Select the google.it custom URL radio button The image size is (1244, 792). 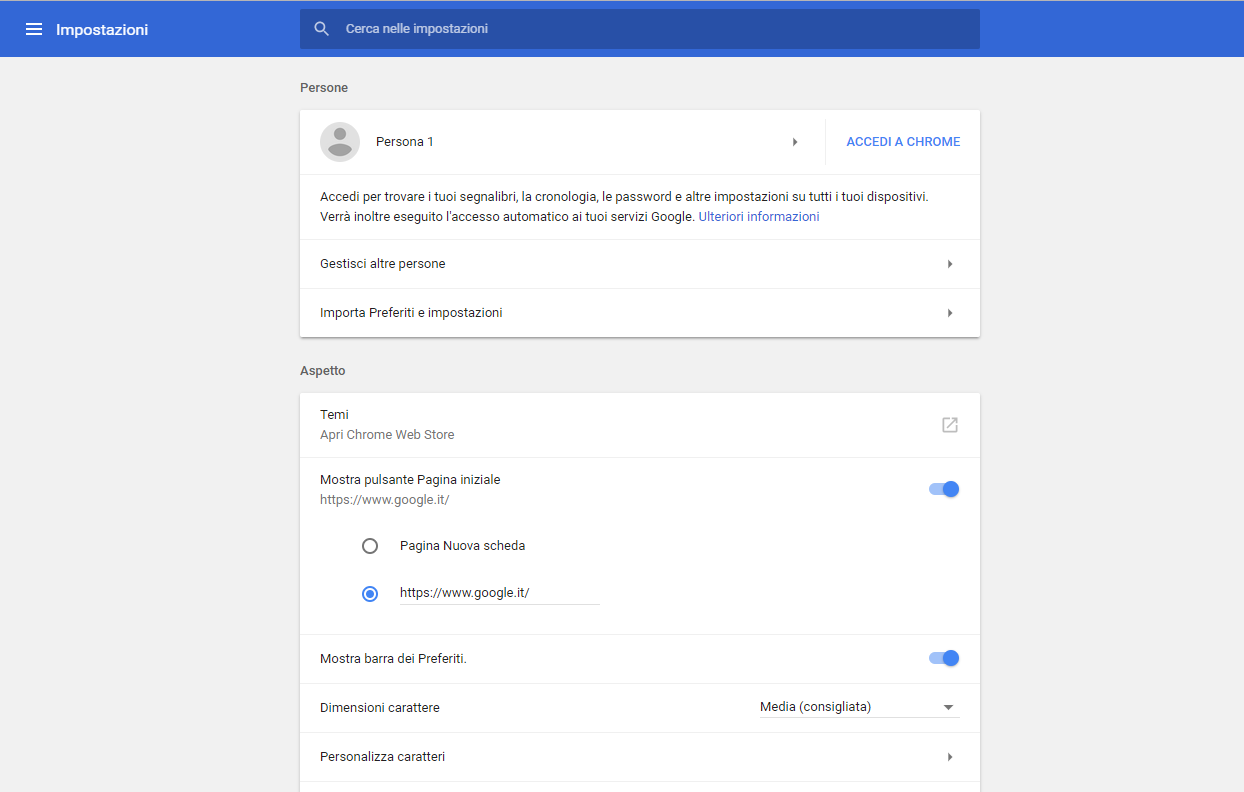pyautogui.click(x=370, y=594)
